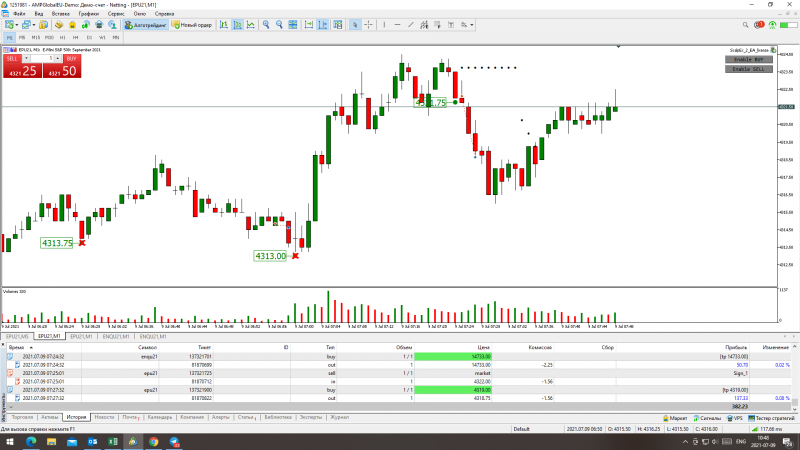Image resolution: width=800 pixels, height=450 pixels.
Task: Click the Enable SELL button
Action: [748, 69]
